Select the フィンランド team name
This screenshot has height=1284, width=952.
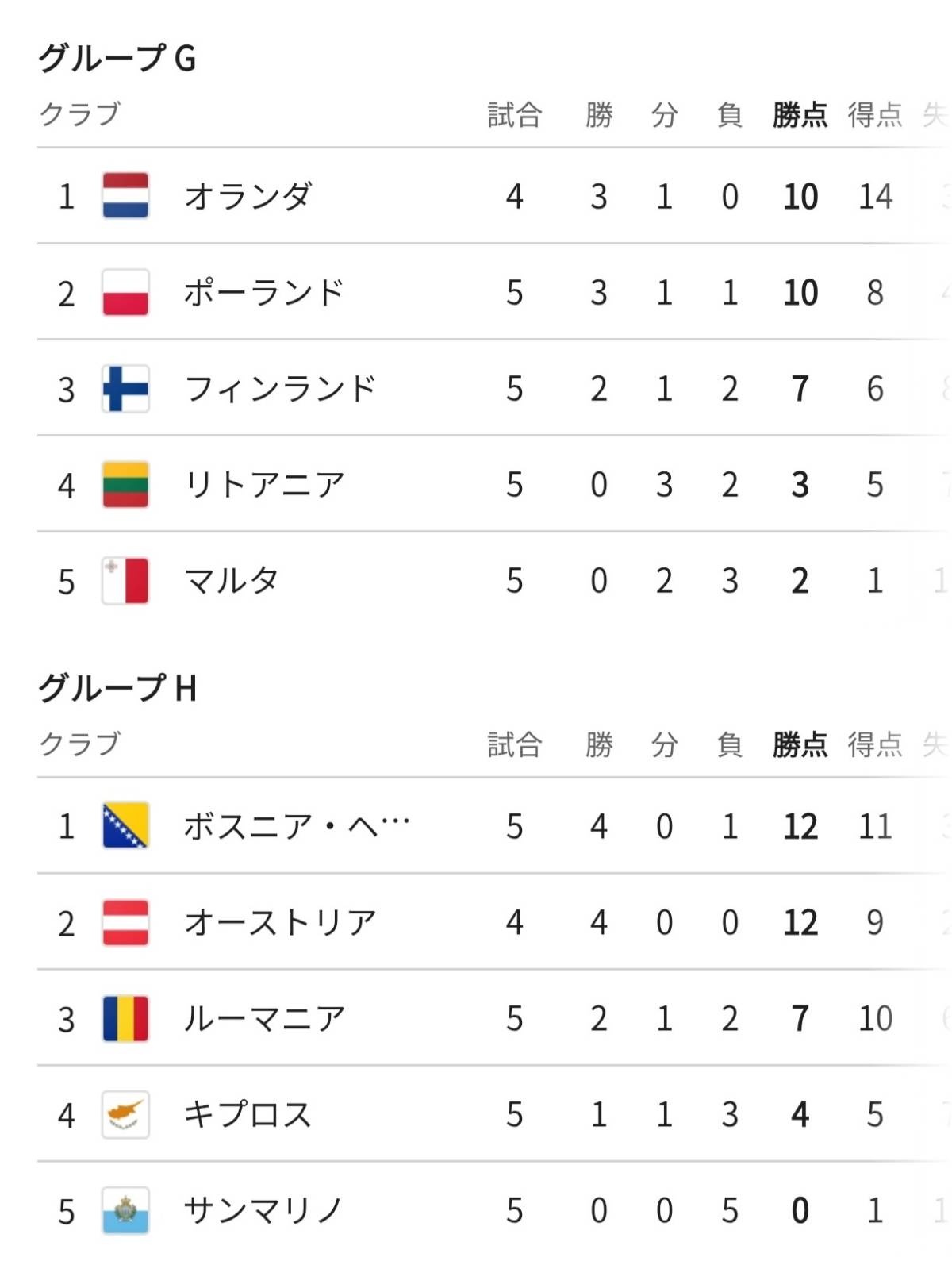279,389
